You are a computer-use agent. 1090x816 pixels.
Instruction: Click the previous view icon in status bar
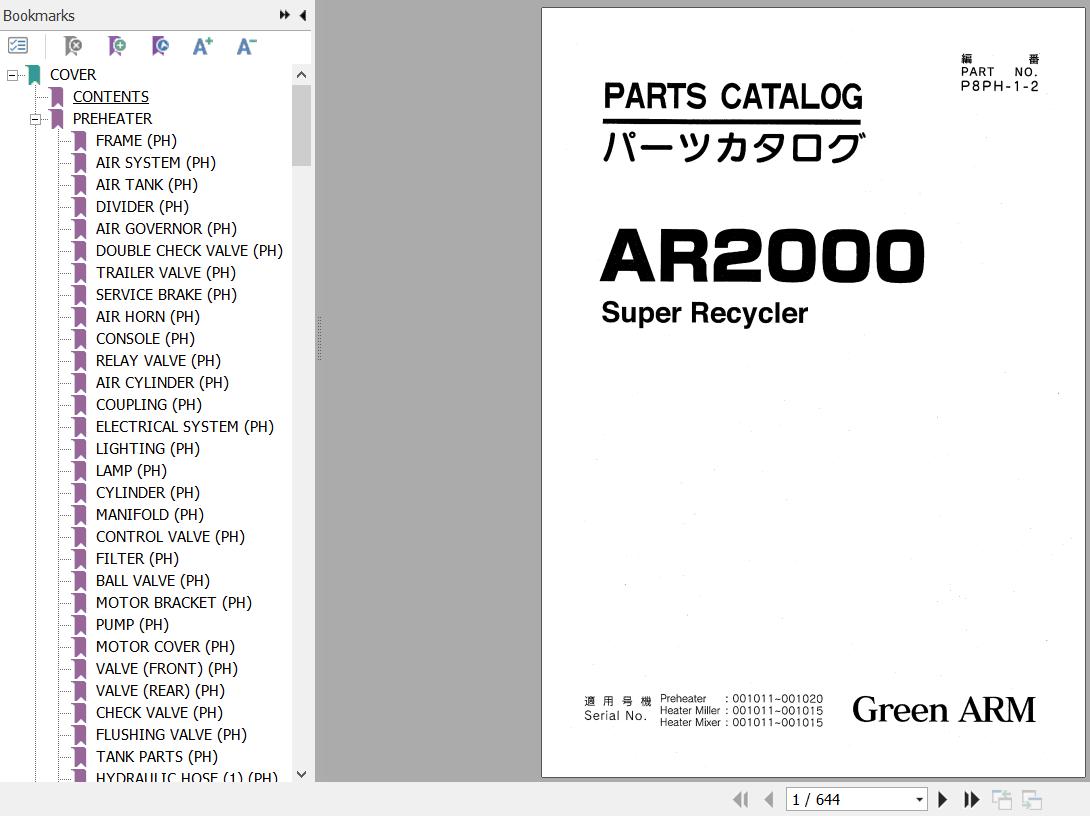click(x=1002, y=799)
